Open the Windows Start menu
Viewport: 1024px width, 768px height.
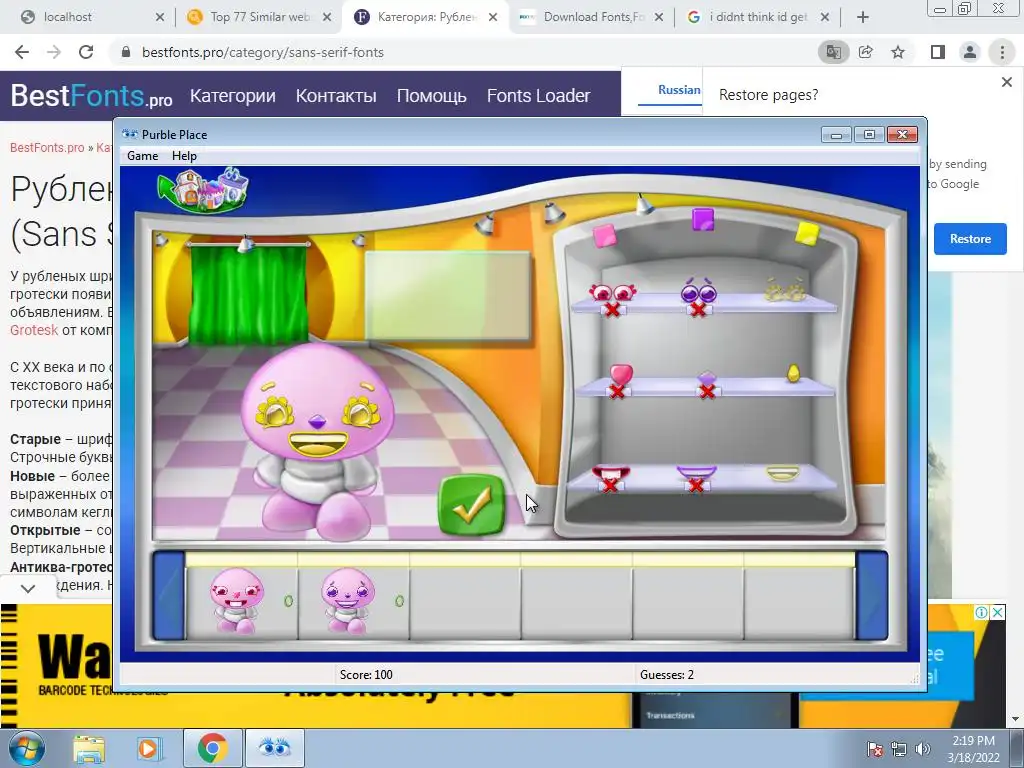26,748
